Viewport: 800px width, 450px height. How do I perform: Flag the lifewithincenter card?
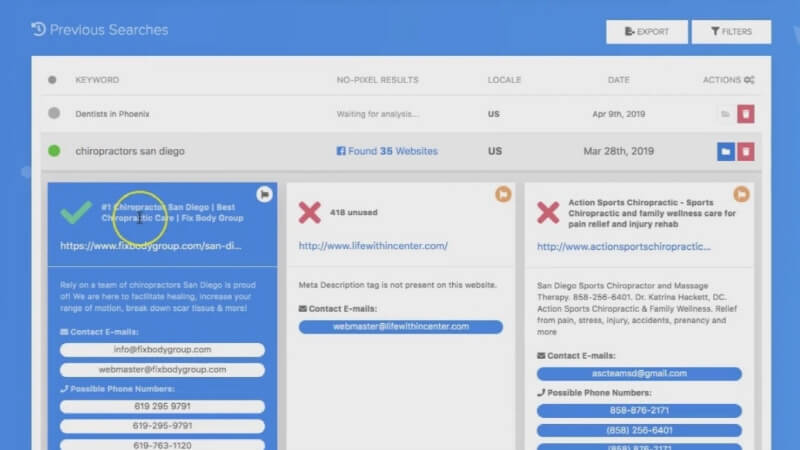503,194
